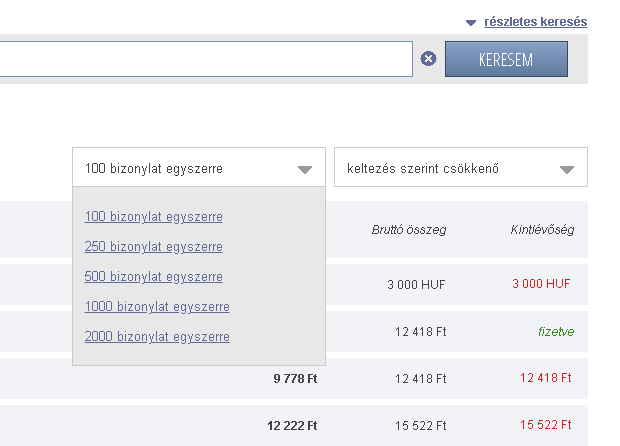Choose 250 bizonylat egyszerre option
The height and width of the screenshot is (446, 620).
tap(153, 247)
